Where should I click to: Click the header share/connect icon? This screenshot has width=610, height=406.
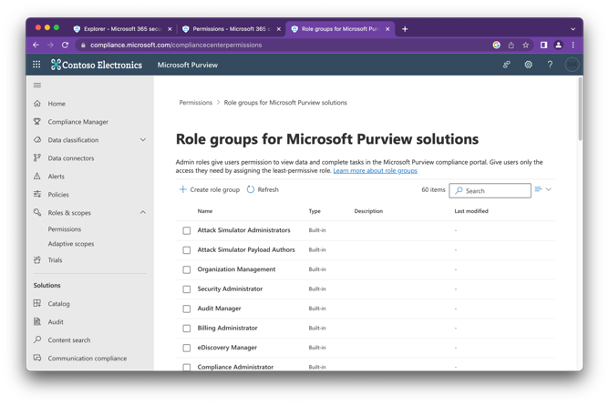[506, 65]
